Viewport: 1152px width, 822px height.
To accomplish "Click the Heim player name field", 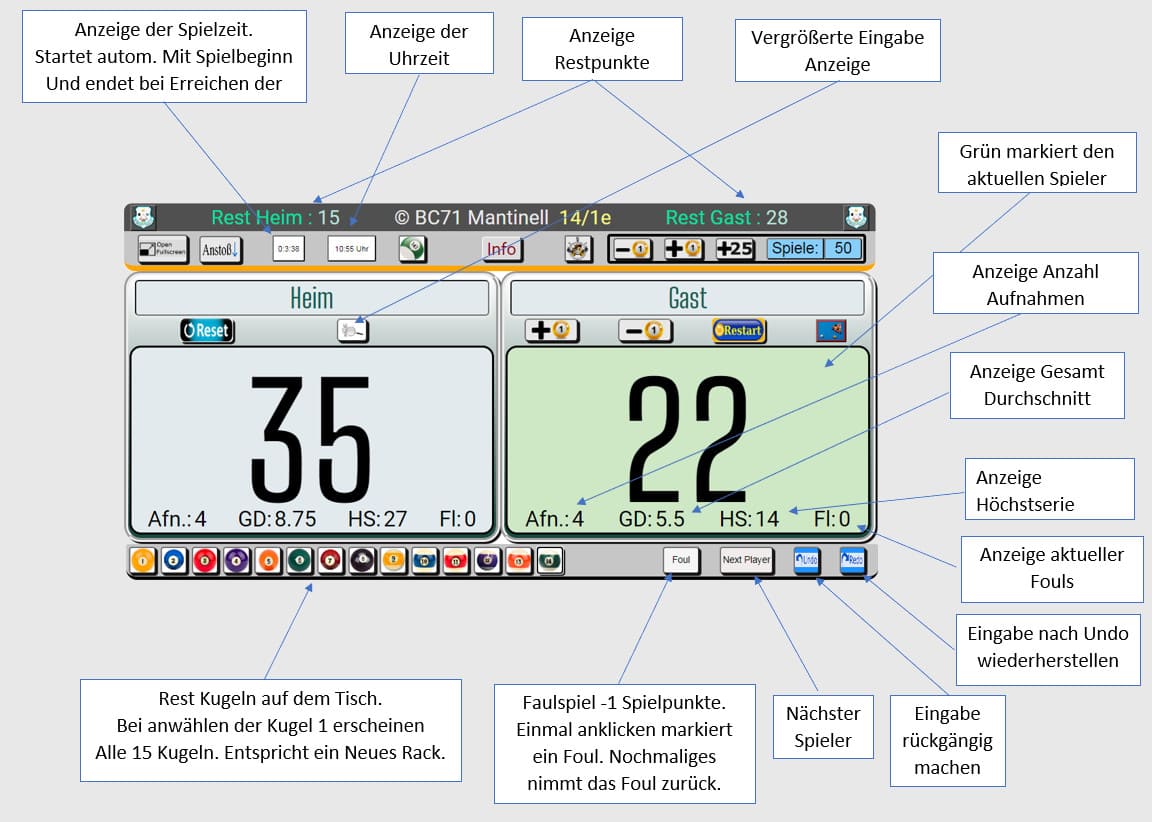I will [x=312, y=298].
